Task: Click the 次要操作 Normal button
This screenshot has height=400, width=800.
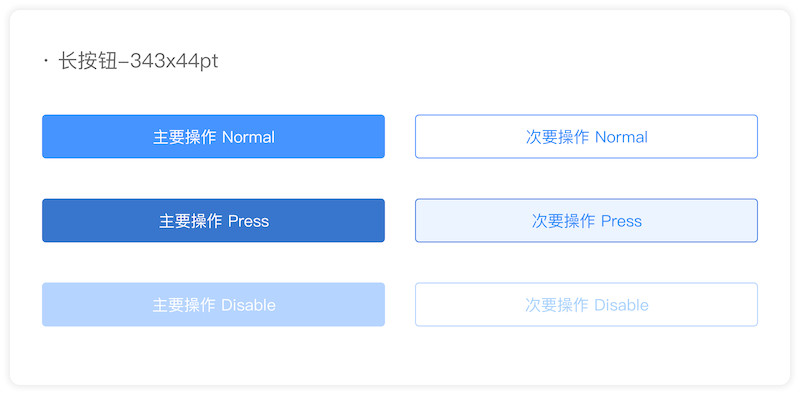Action: pyautogui.click(x=586, y=137)
